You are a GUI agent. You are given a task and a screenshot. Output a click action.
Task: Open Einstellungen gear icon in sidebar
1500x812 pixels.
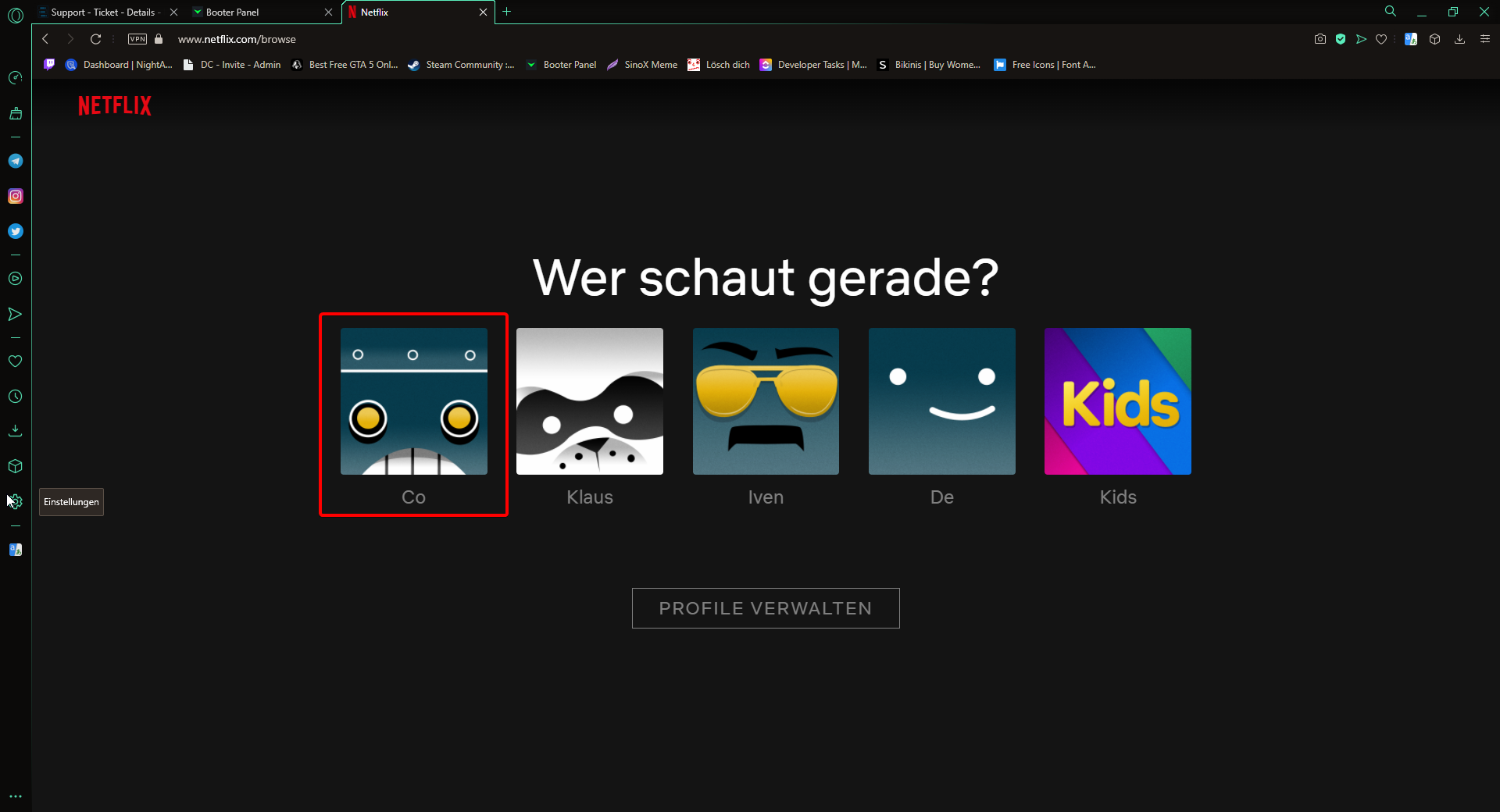click(x=16, y=501)
